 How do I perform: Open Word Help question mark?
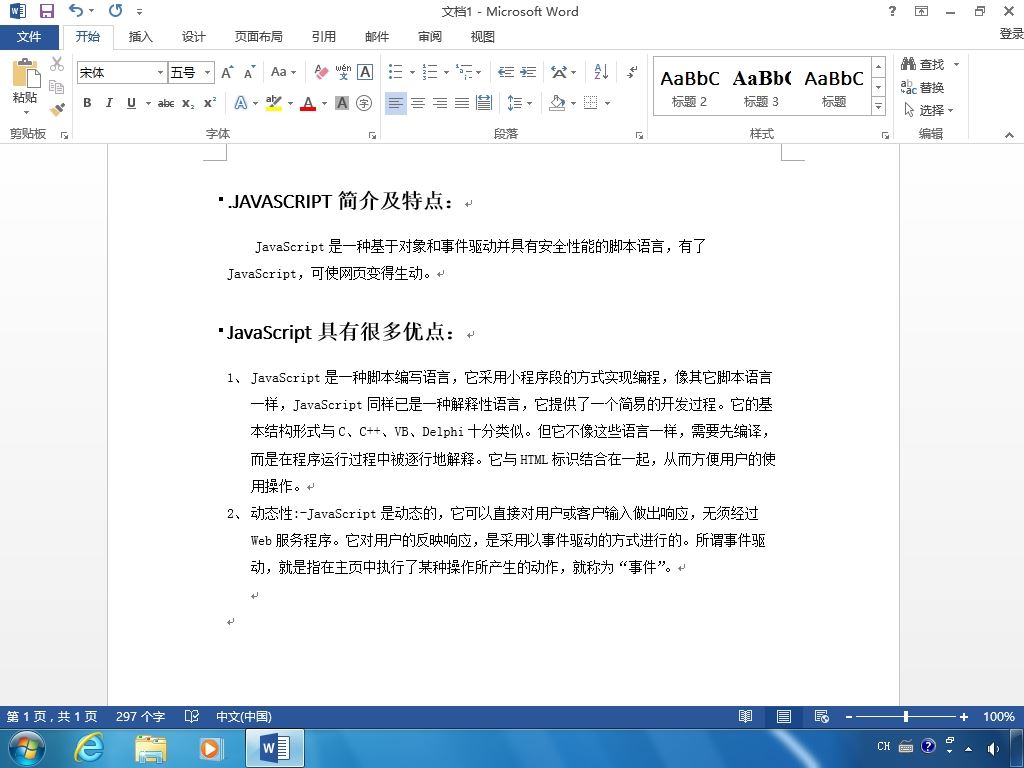click(x=892, y=11)
